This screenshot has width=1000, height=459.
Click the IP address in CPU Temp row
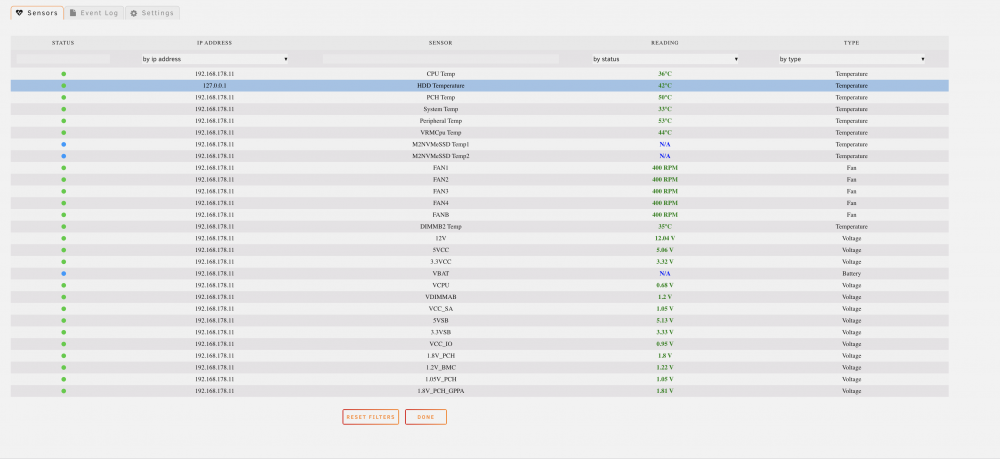coord(214,74)
